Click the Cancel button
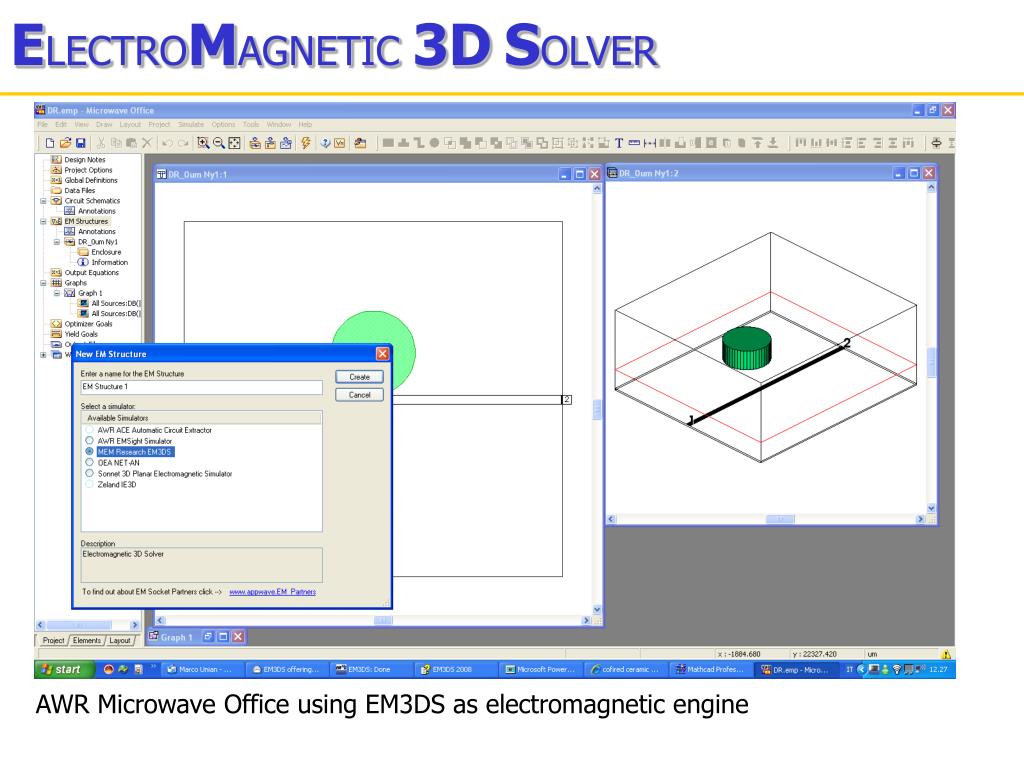1024x768 pixels. pos(359,394)
